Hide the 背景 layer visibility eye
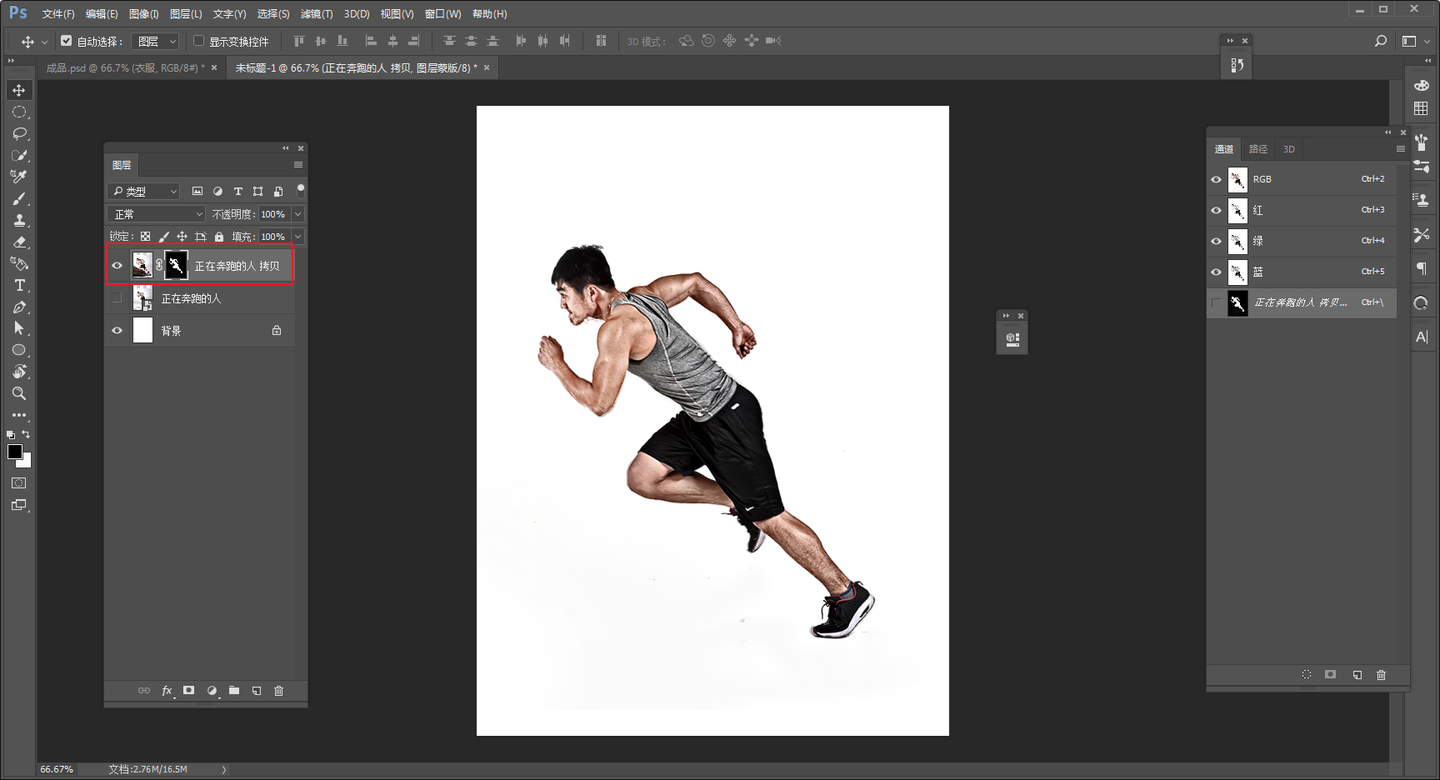 click(117, 330)
